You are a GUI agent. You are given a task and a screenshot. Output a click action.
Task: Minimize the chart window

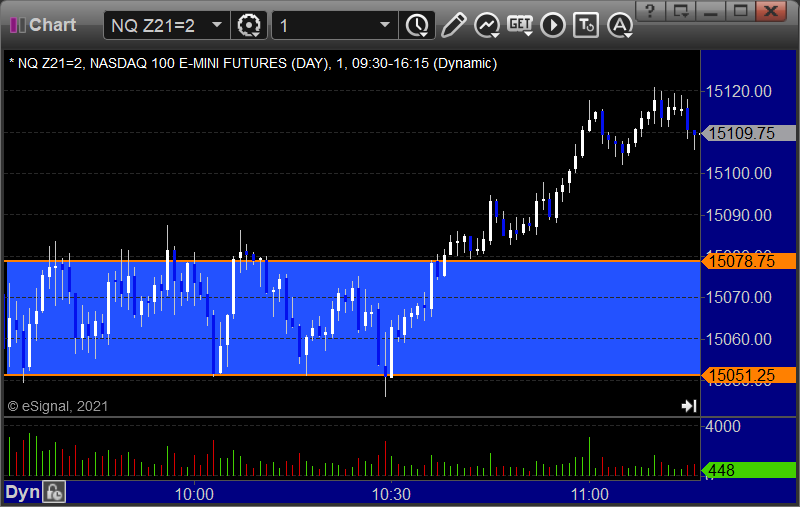click(x=711, y=10)
